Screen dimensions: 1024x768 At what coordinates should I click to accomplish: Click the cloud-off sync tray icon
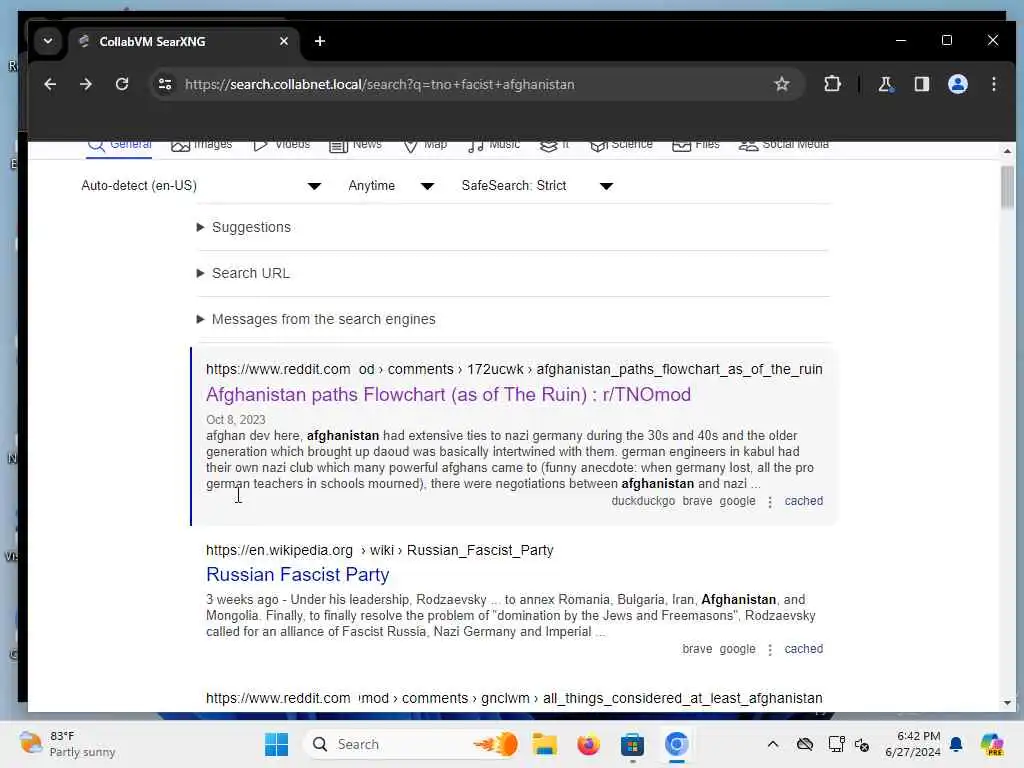pos(805,744)
